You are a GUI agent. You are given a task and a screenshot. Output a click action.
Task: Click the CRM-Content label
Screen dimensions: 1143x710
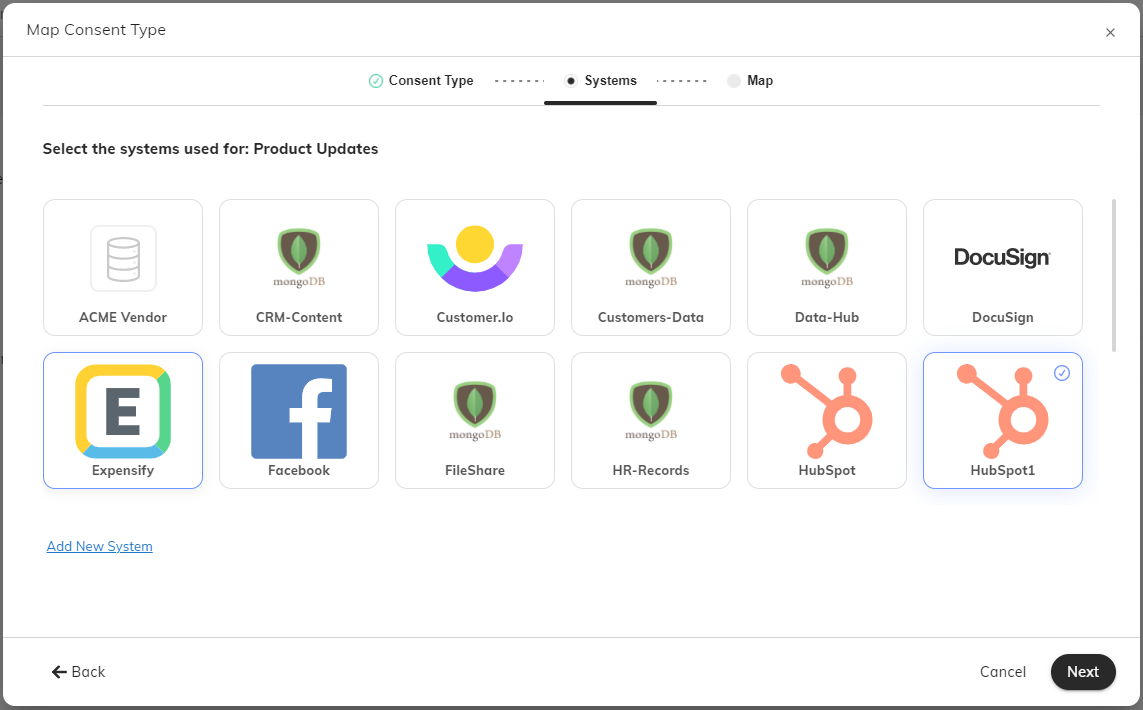click(x=299, y=317)
